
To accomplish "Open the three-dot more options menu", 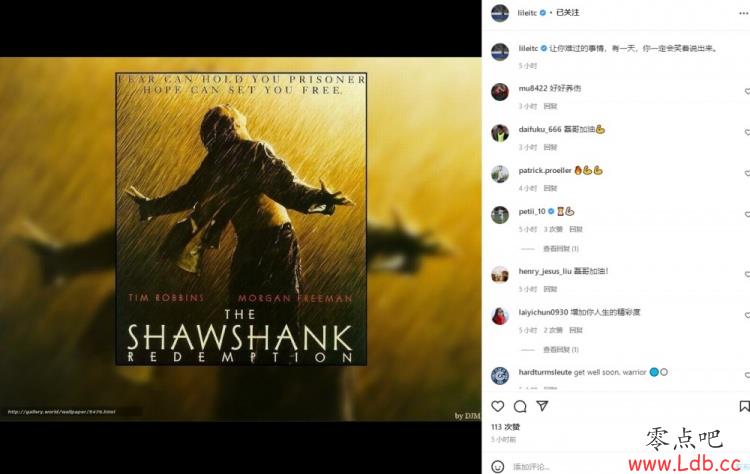I will (x=743, y=13).
